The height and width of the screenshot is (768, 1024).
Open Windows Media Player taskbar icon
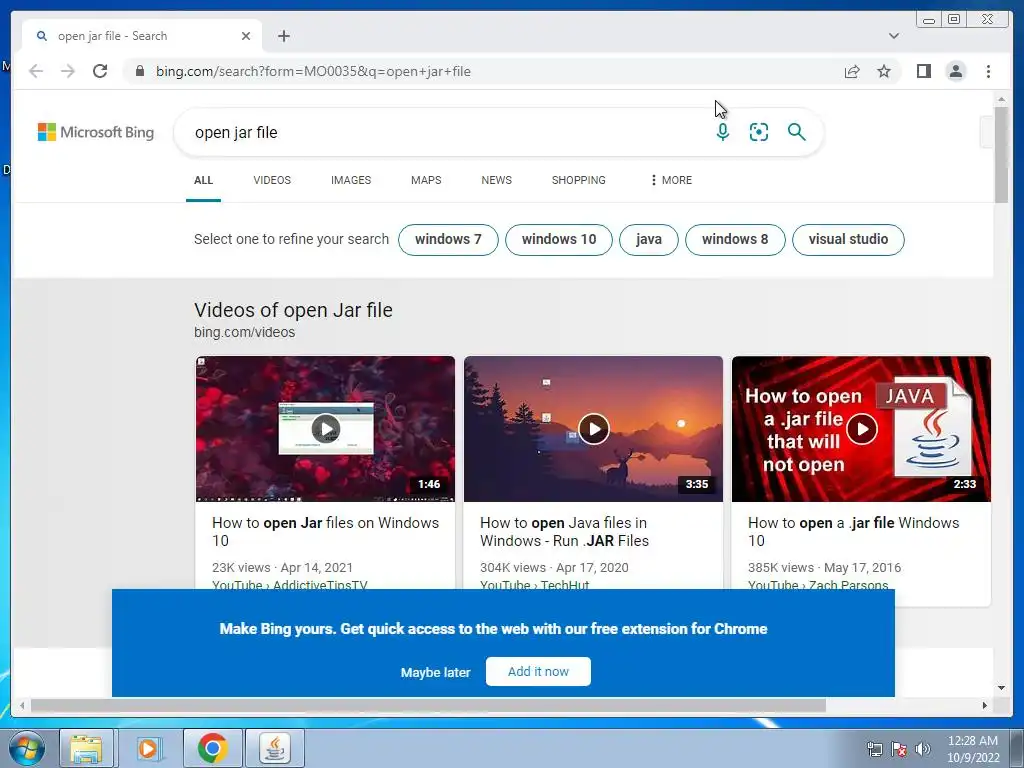coord(148,748)
